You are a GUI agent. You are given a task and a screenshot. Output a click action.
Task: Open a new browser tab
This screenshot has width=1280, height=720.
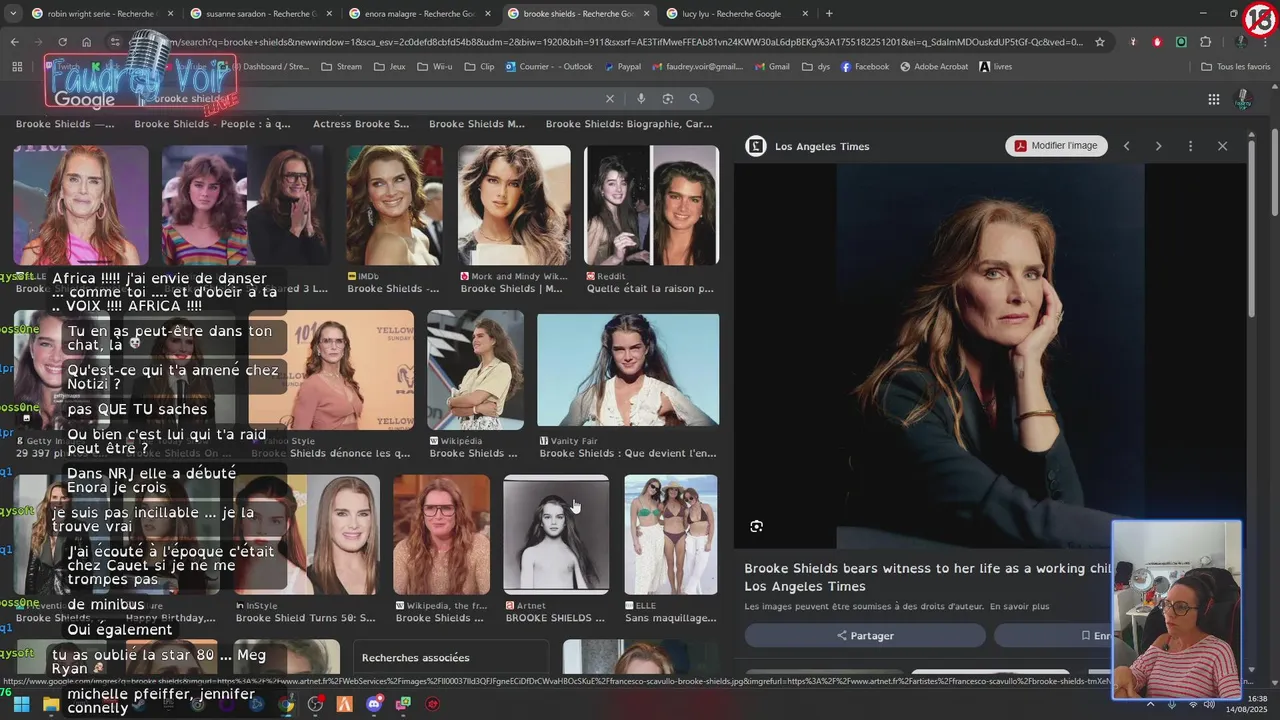(x=829, y=14)
